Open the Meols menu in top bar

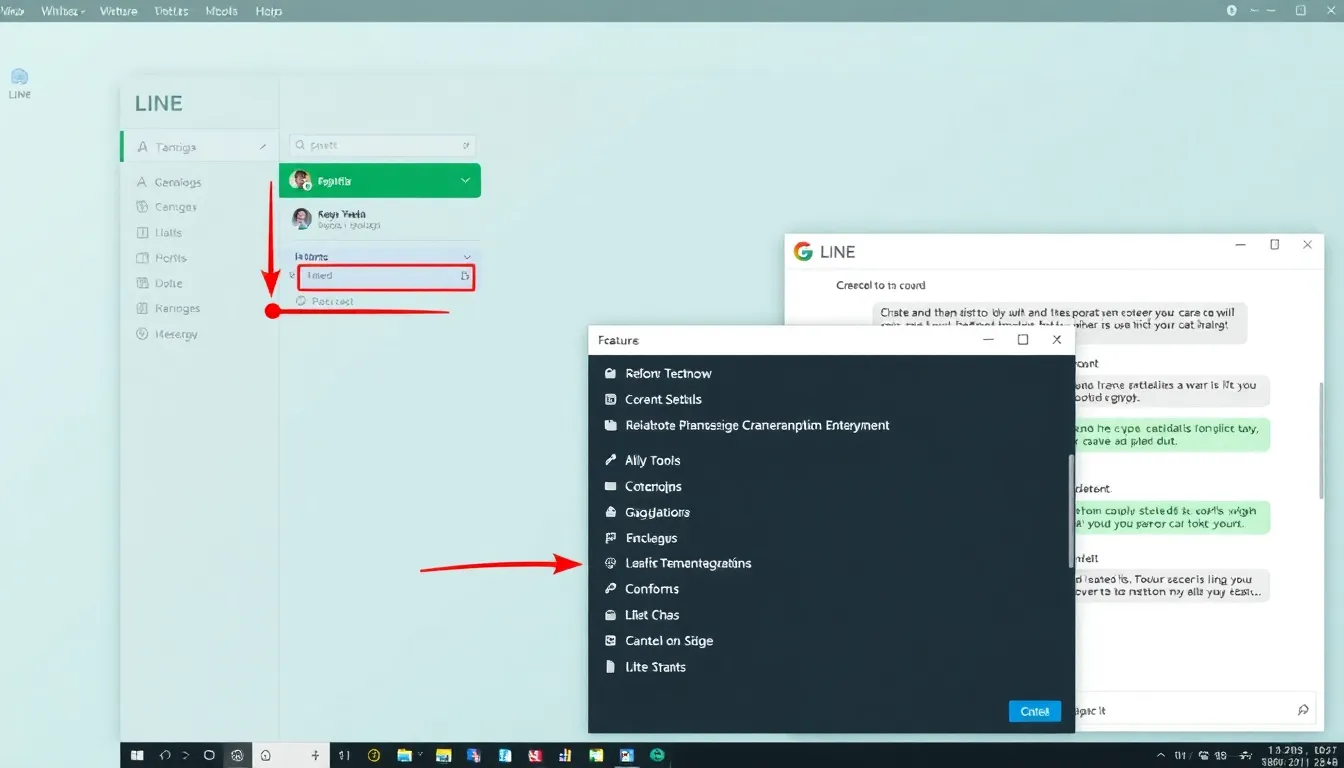pyautogui.click(x=221, y=11)
